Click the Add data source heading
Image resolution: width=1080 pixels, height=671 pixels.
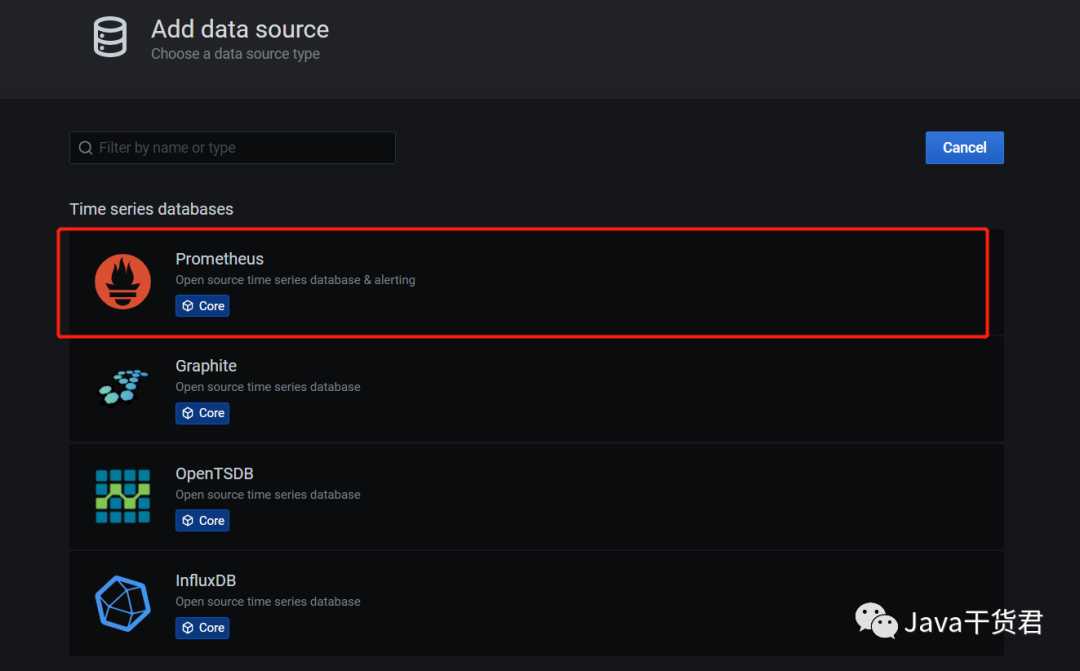click(x=240, y=29)
